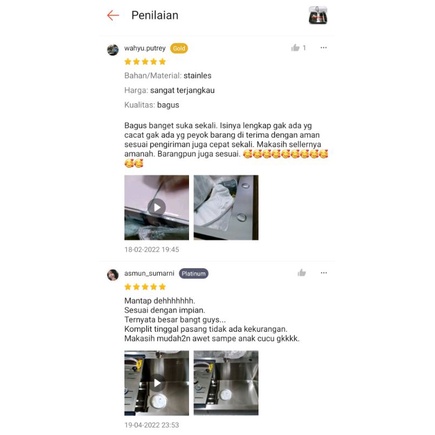Play asmun_sumarni's sink review video

pos(157,383)
